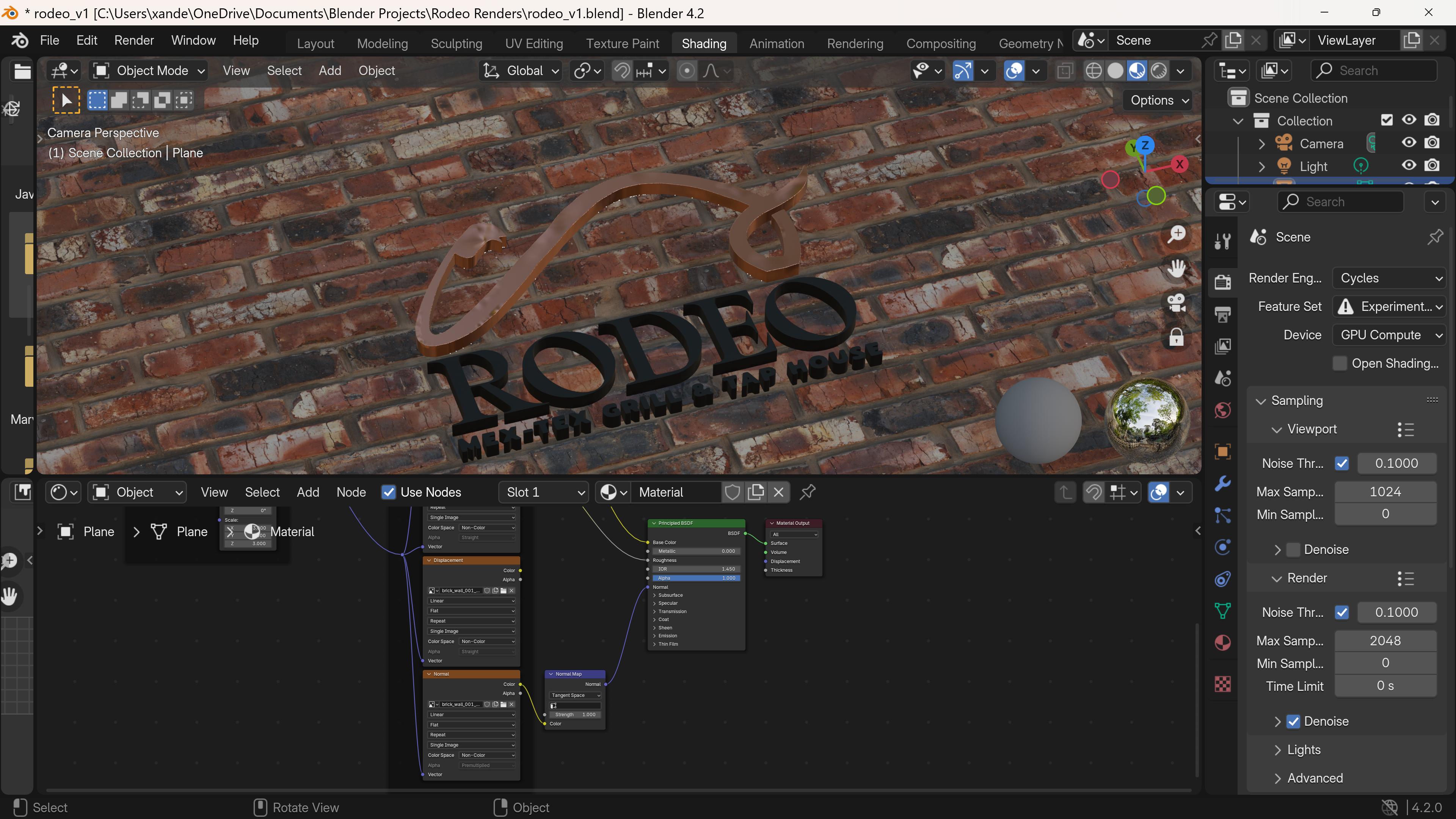Image resolution: width=1456 pixels, height=819 pixels.
Task: Hide the Camera object with eye icon
Action: point(1409,143)
